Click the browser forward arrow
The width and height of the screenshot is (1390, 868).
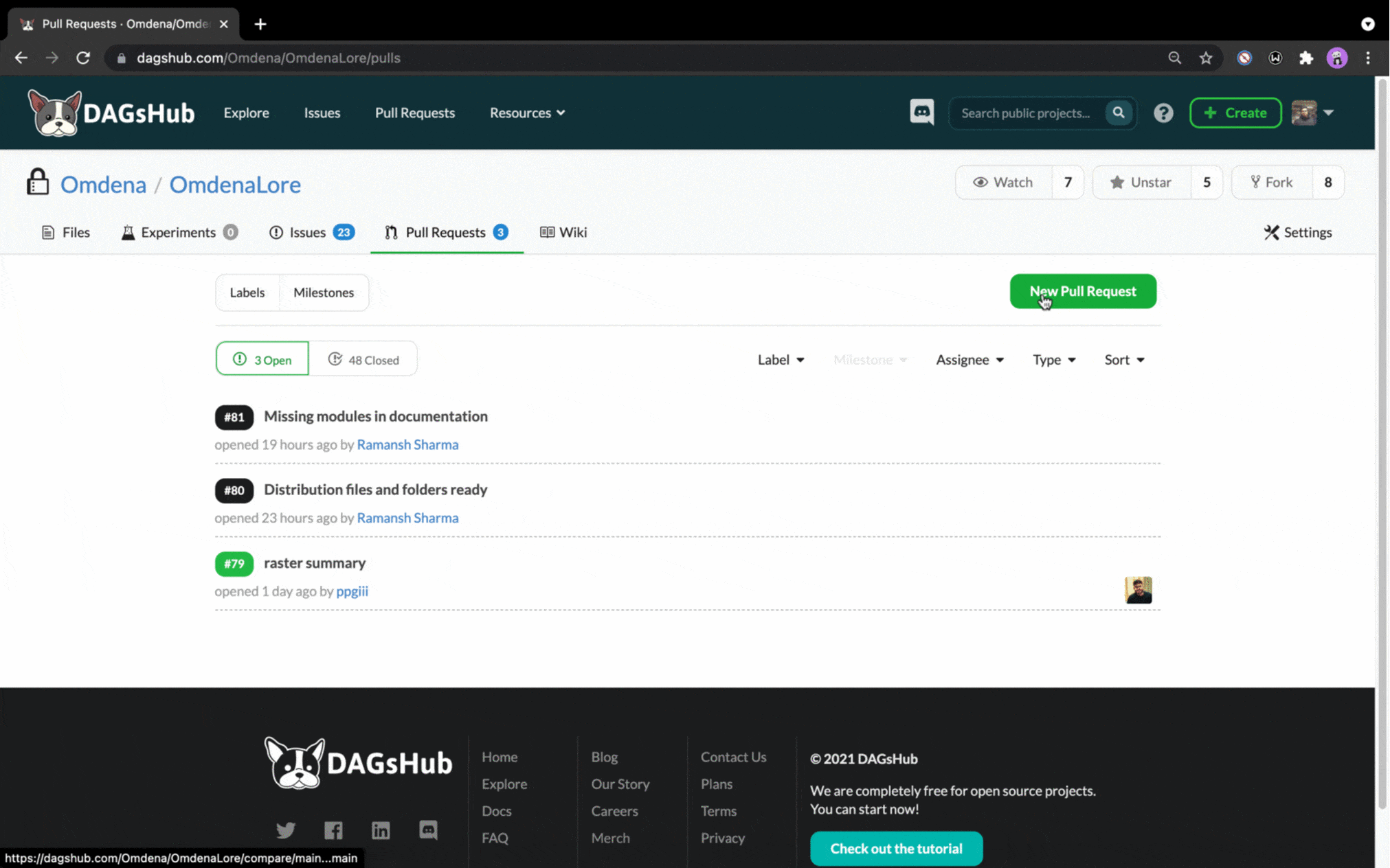[52, 58]
